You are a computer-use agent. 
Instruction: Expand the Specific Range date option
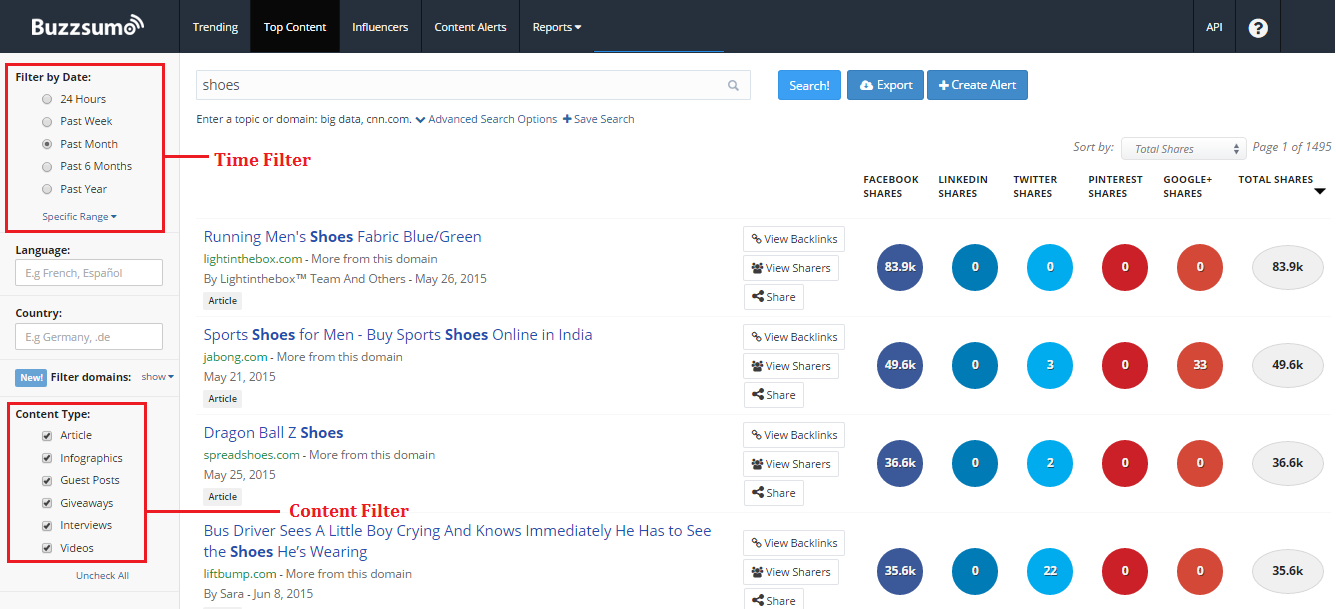pos(79,217)
